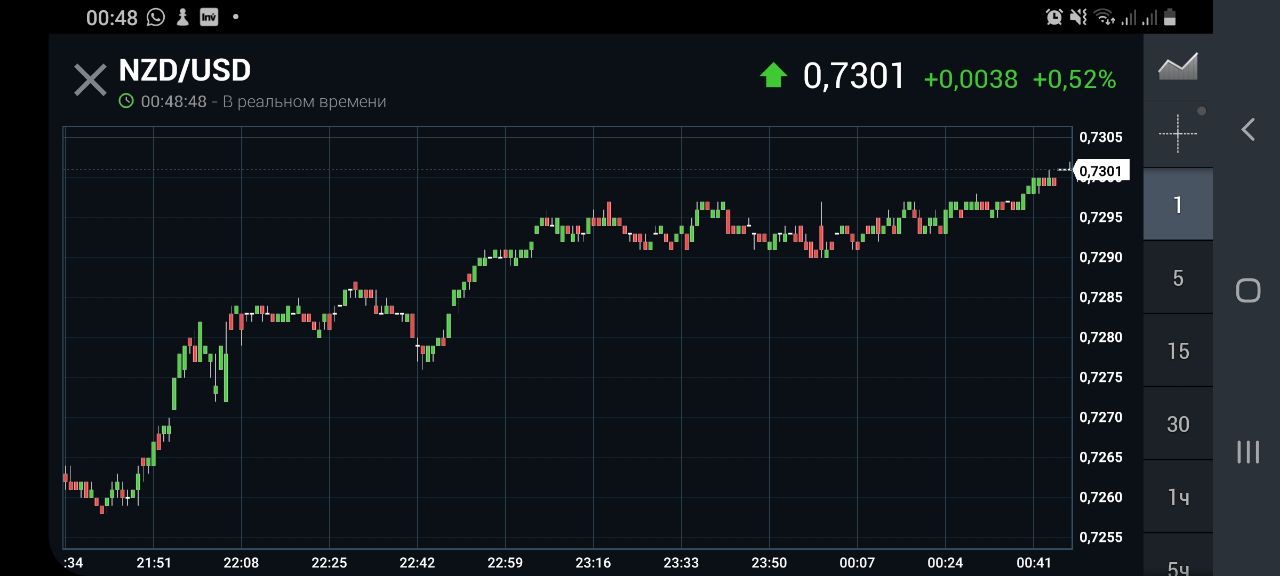Tap the battery status icon
Screen dimensions: 1280x576
1169,17
